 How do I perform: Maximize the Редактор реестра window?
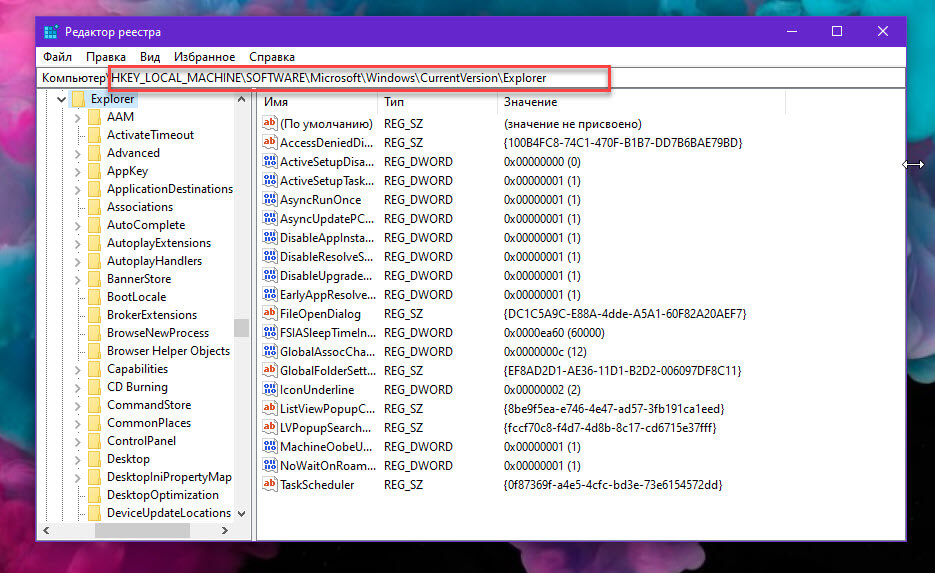point(837,32)
